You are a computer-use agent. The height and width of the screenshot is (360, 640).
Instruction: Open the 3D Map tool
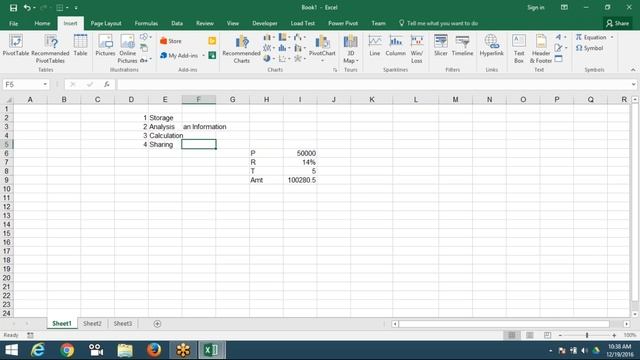(x=351, y=49)
